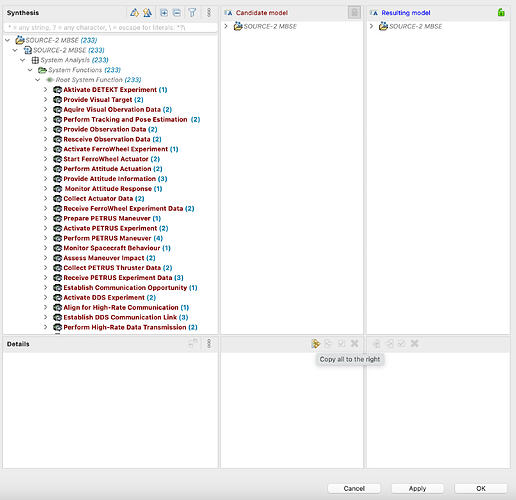Click previous difference arrow in Synthesis toolbar

[147, 13]
